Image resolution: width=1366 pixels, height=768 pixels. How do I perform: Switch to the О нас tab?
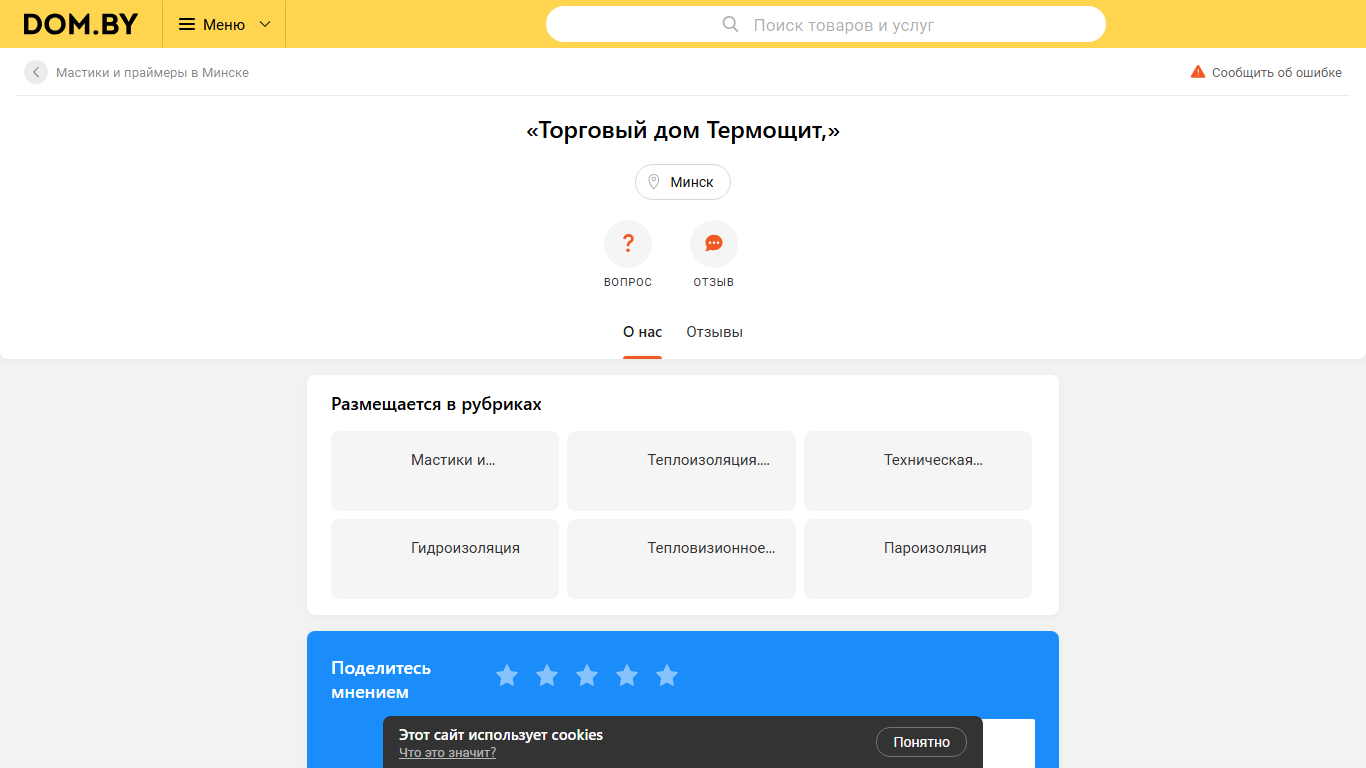(642, 332)
